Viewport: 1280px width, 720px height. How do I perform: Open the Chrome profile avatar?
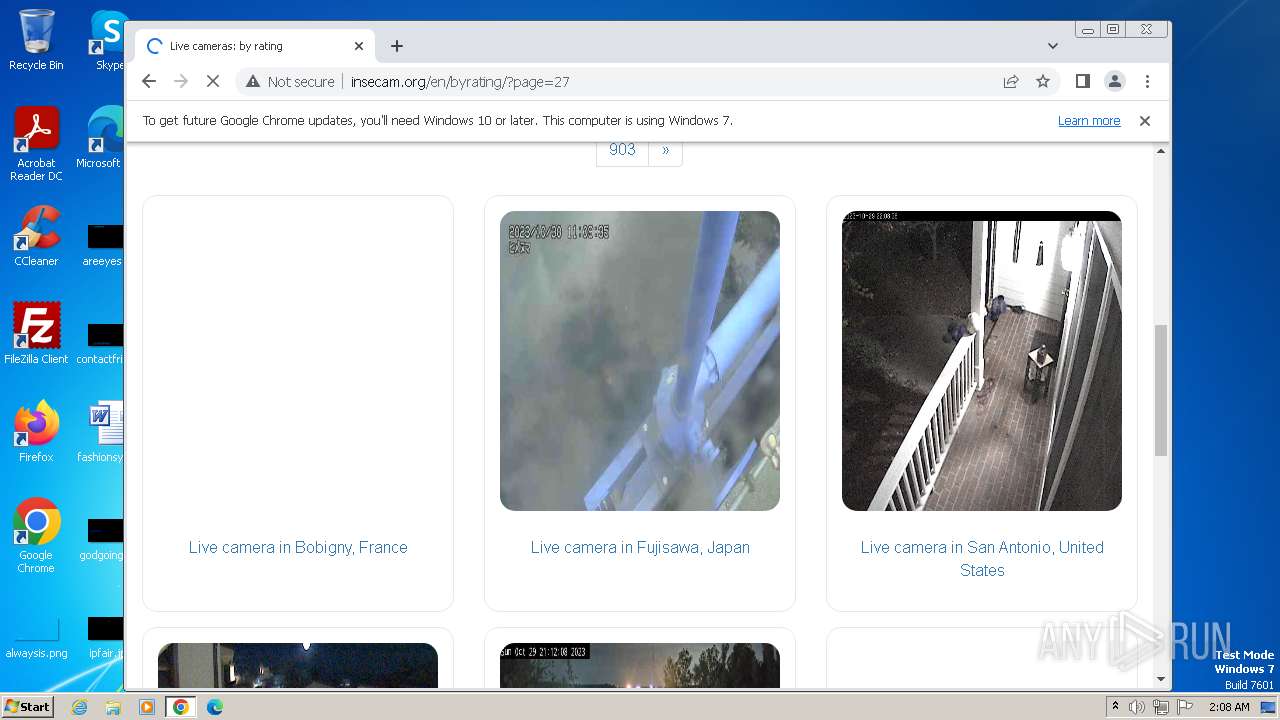(x=1115, y=81)
